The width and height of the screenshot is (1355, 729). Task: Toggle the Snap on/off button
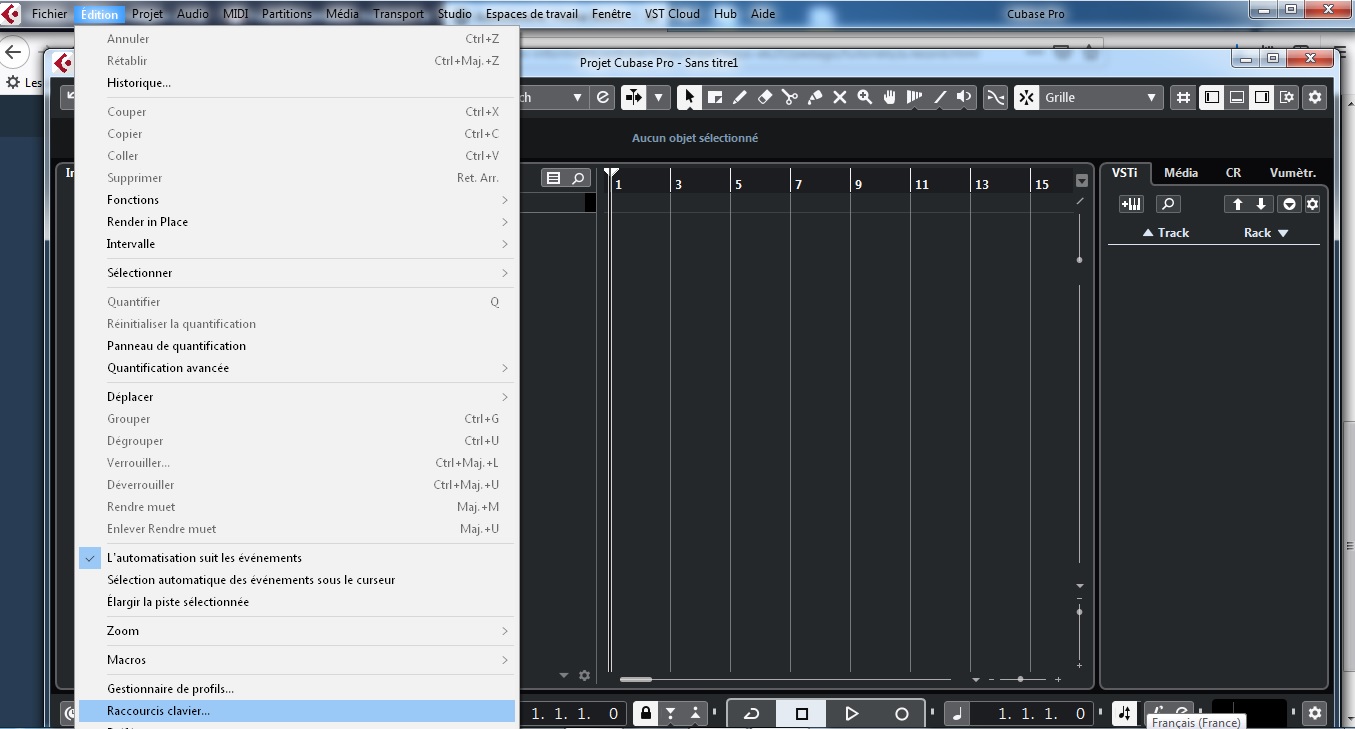(1026, 97)
